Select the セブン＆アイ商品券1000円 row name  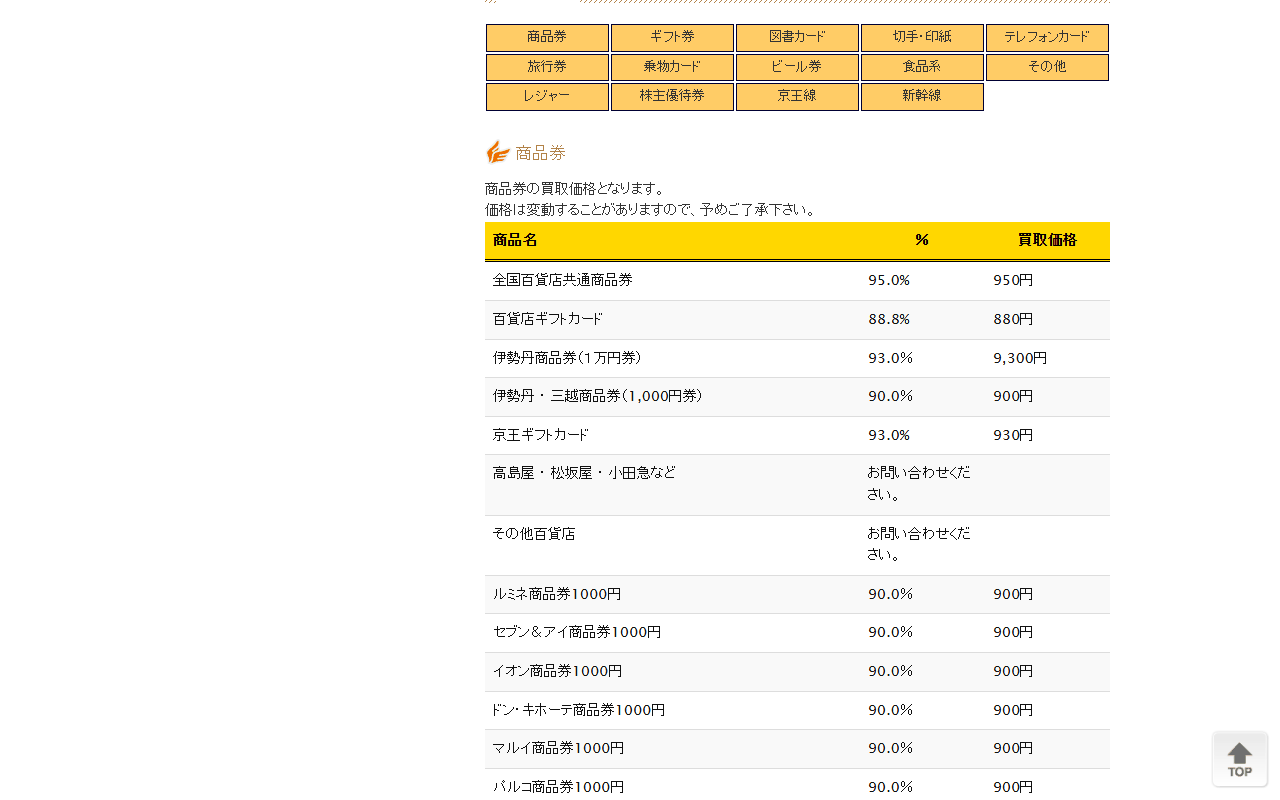577,632
